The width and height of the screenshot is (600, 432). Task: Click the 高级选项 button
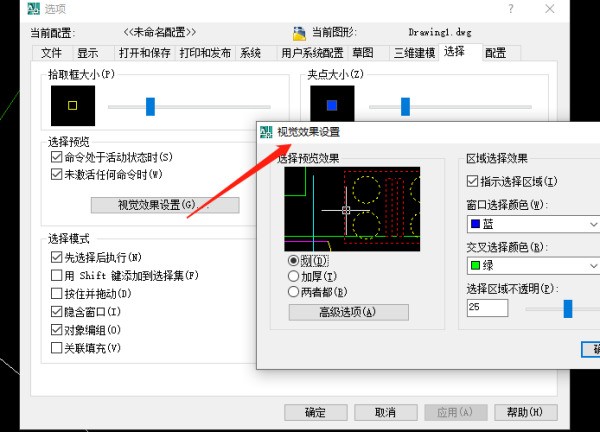348,312
